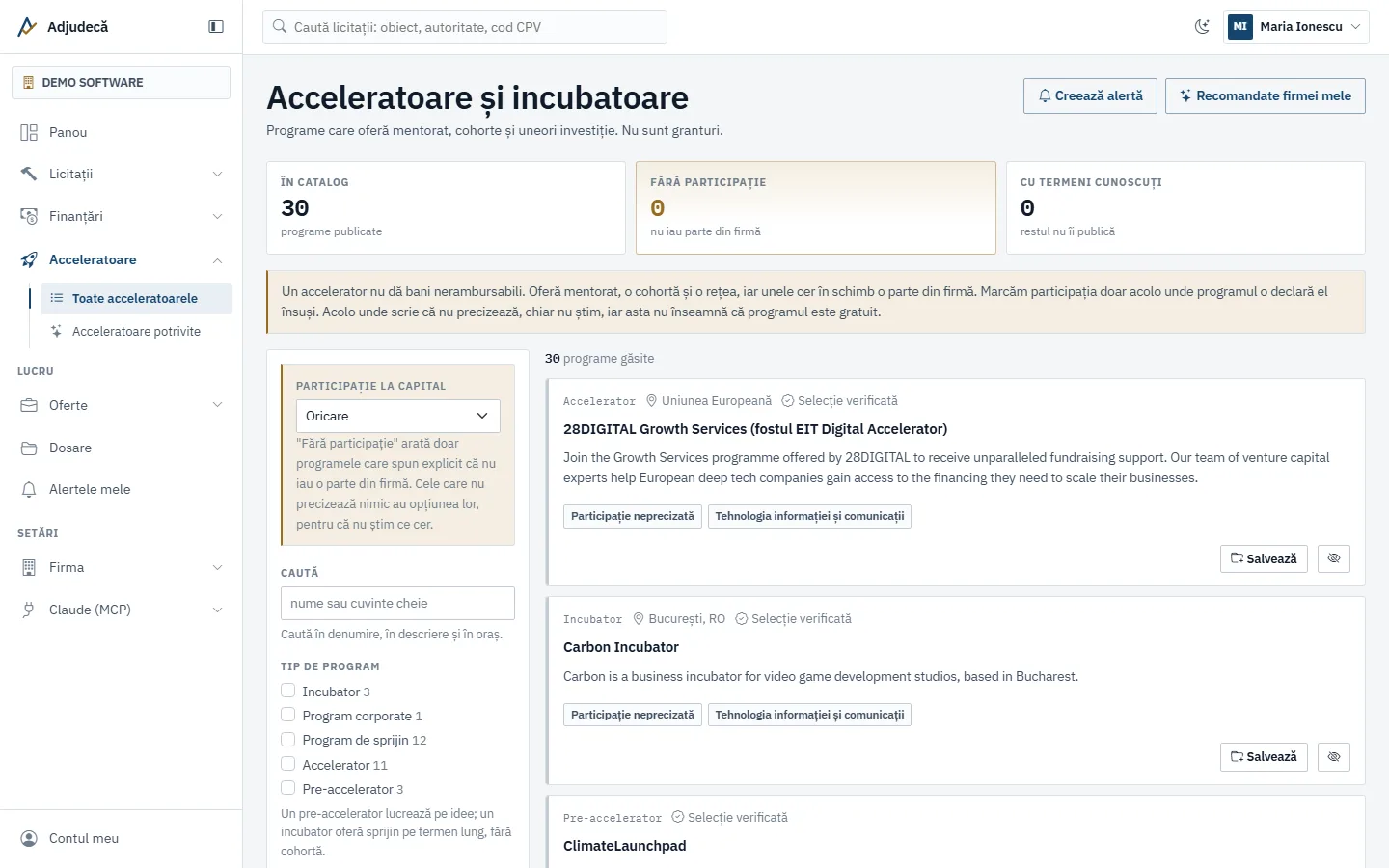Screen dimensions: 1389x868
Task: Click the Adjudecă logo icon
Action: point(27,27)
